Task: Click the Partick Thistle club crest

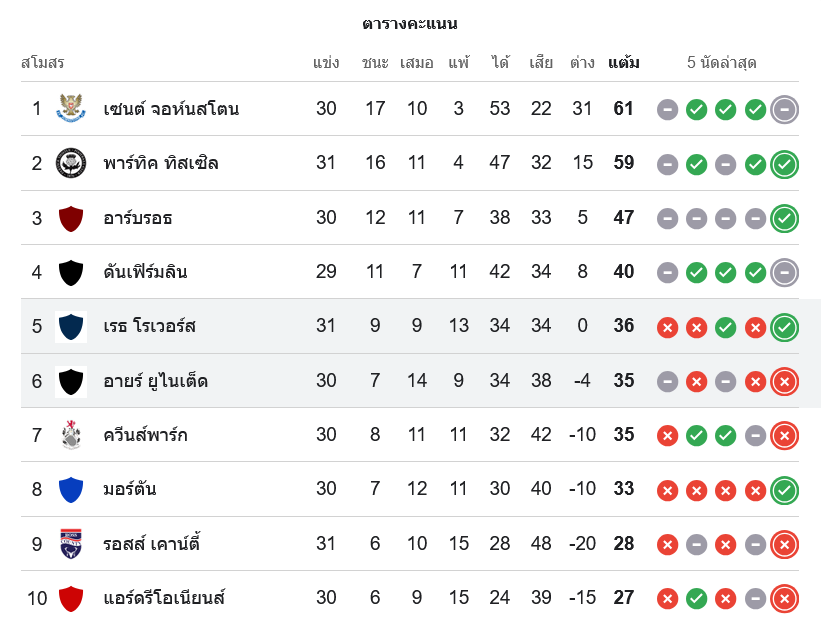Action: click(71, 162)
